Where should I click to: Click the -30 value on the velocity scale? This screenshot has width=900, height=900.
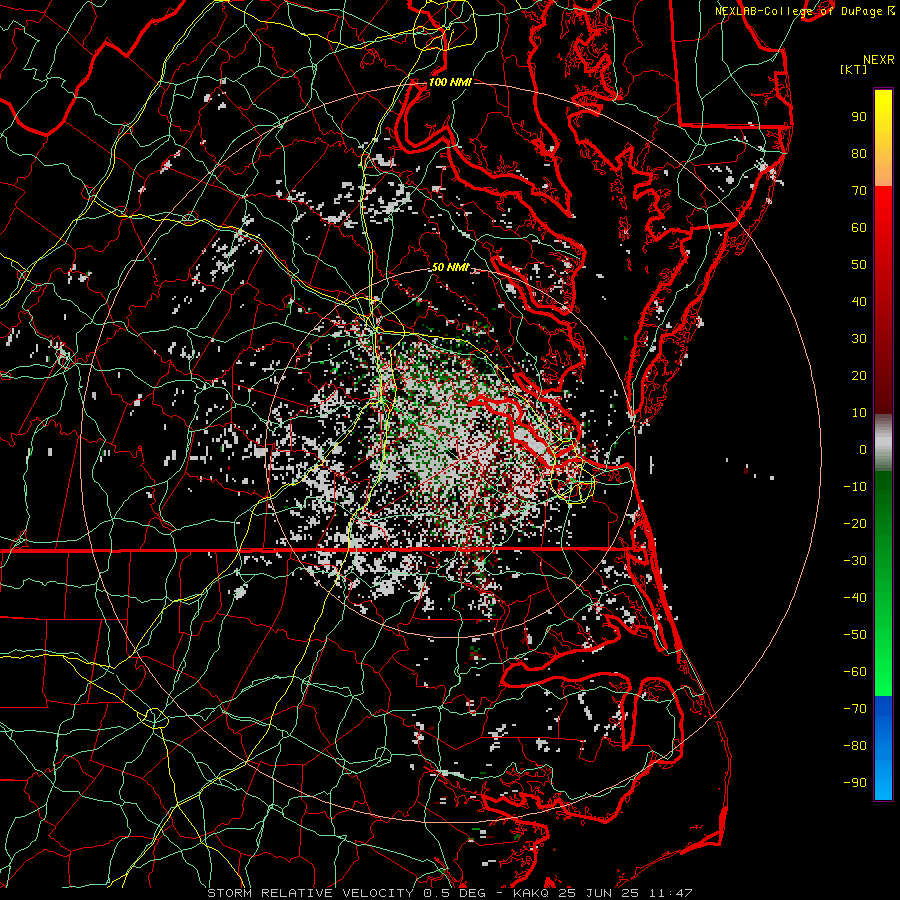coord(855,561)
